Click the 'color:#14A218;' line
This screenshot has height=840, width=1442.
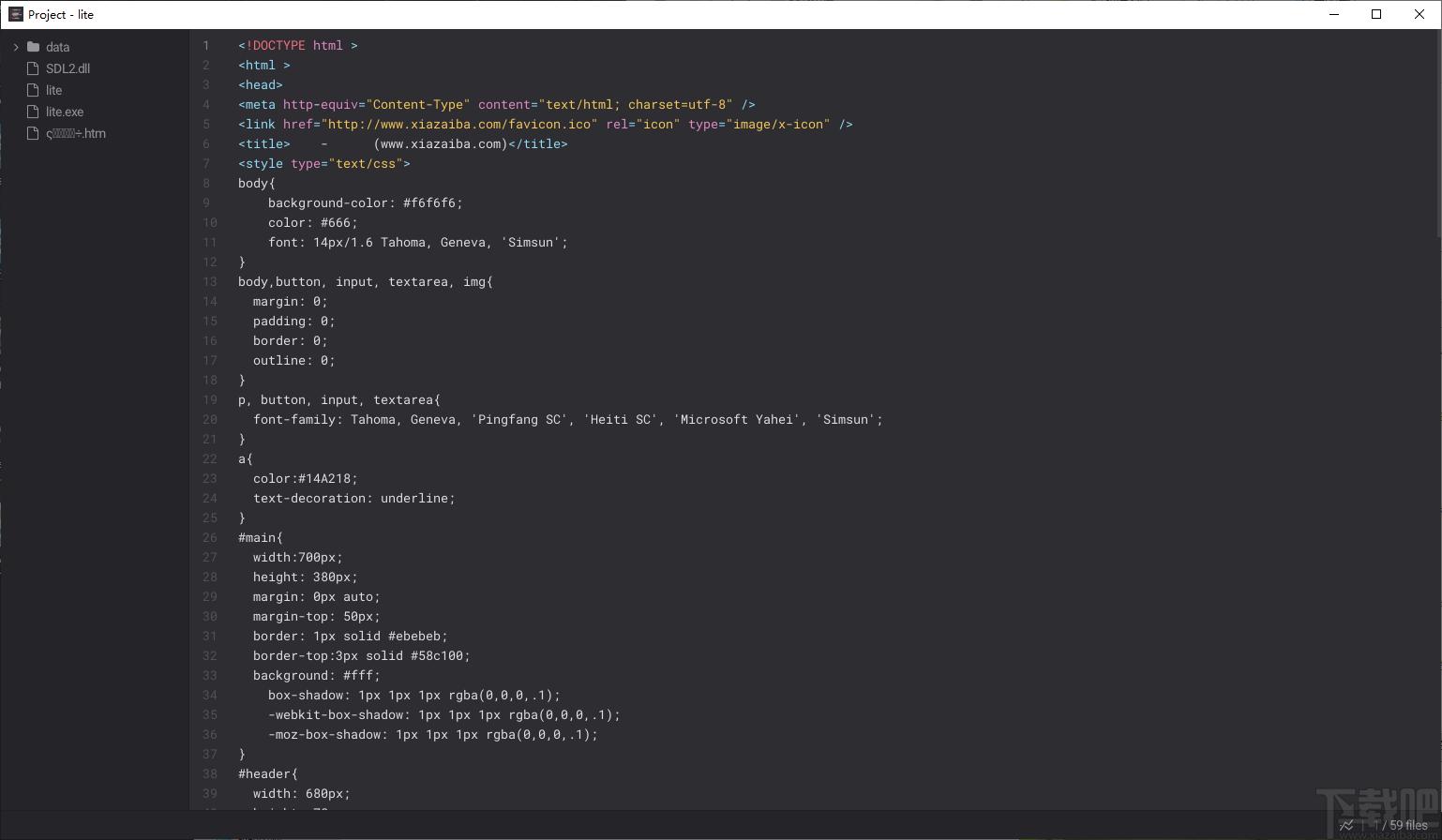(306, 478)
